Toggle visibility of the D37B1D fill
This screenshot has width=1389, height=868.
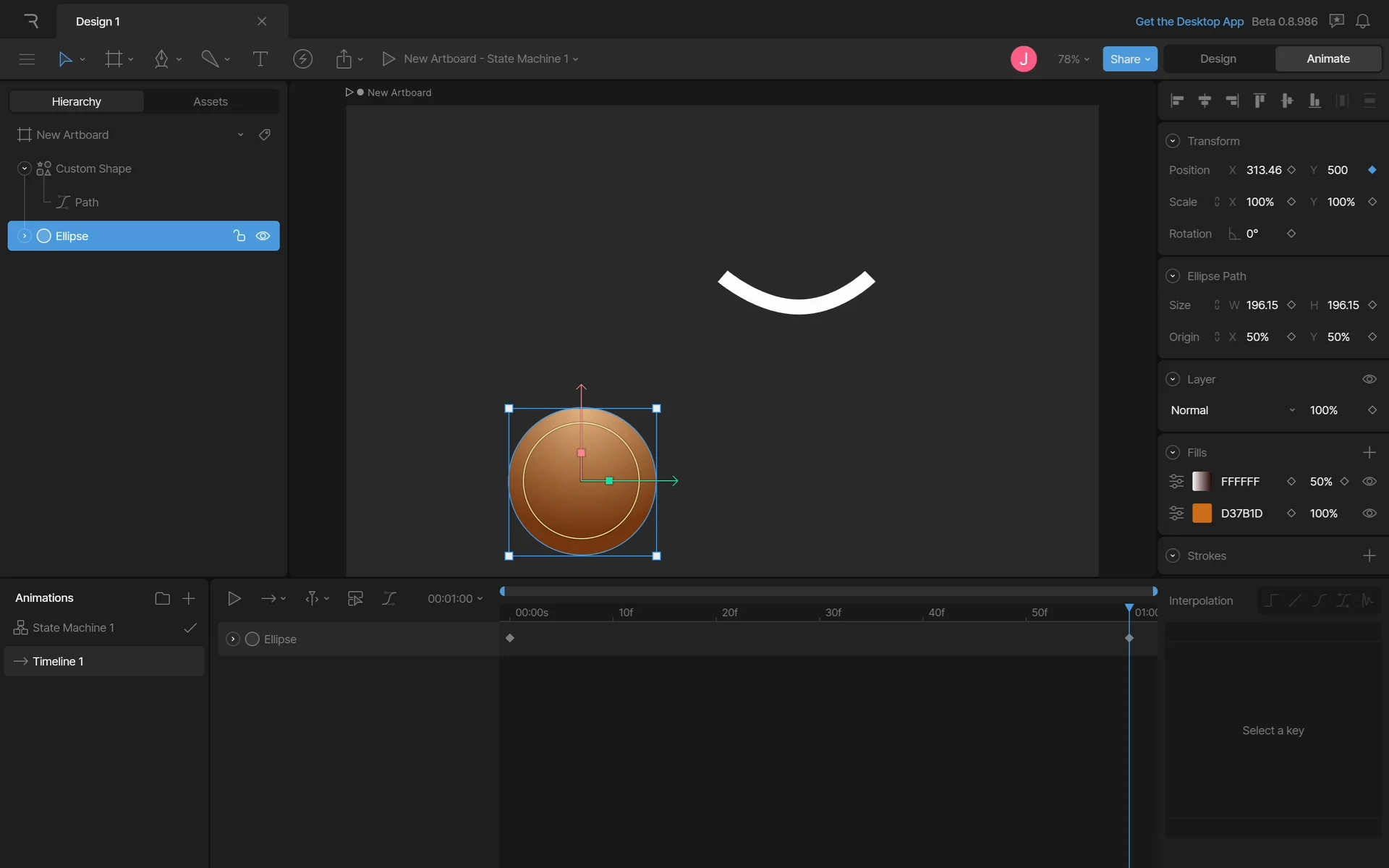click(x=1369, y=513)
